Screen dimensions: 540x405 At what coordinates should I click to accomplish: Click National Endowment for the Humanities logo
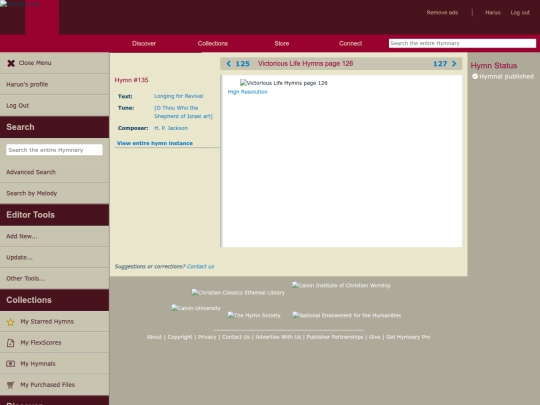tap(346, 315)
